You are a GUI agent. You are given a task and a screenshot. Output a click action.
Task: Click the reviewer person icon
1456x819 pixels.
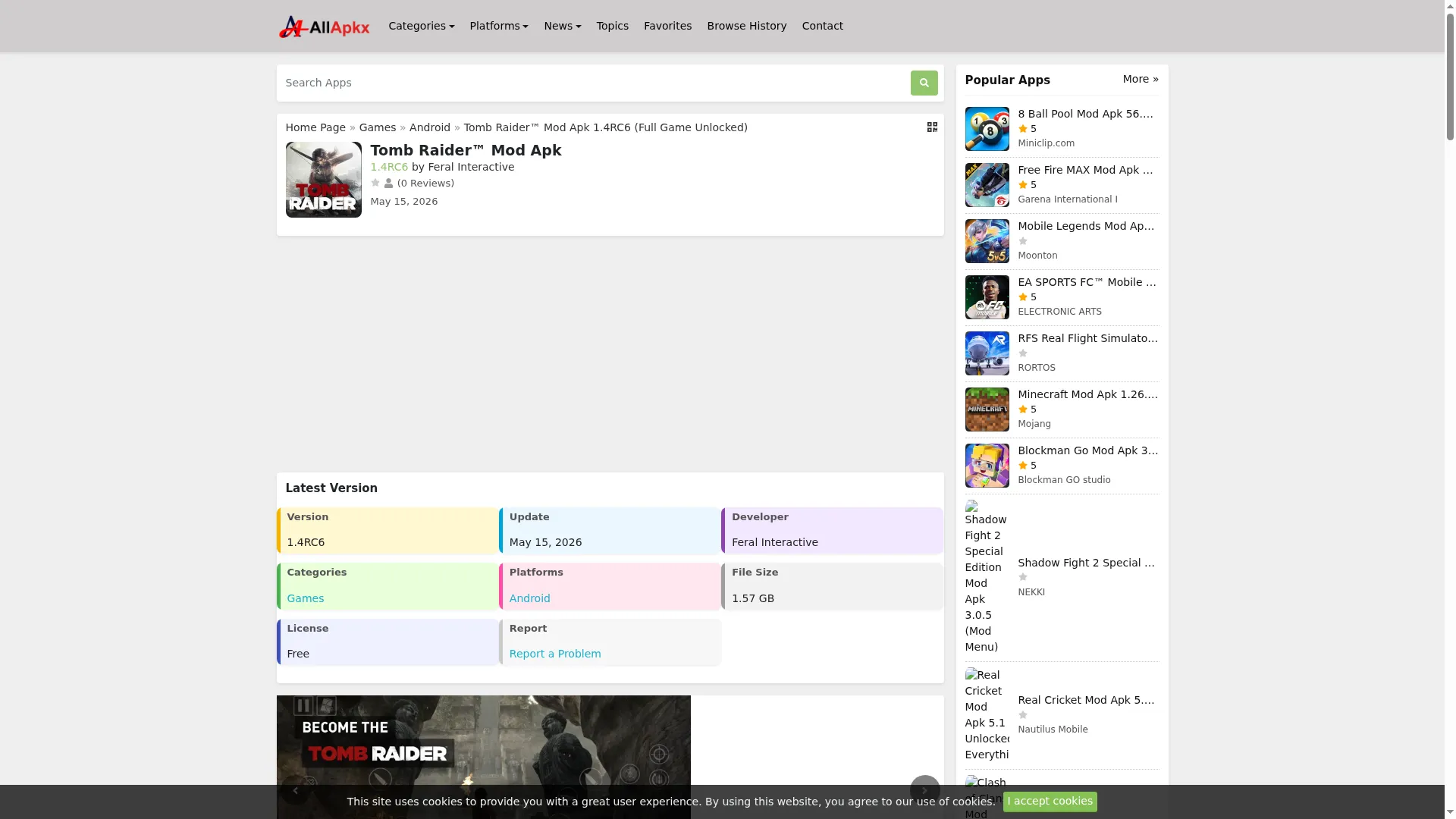tap(388, 184)
